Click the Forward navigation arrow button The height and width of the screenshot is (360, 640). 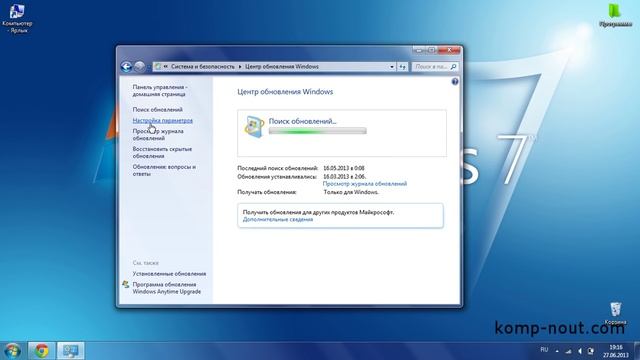click(140, 67)
